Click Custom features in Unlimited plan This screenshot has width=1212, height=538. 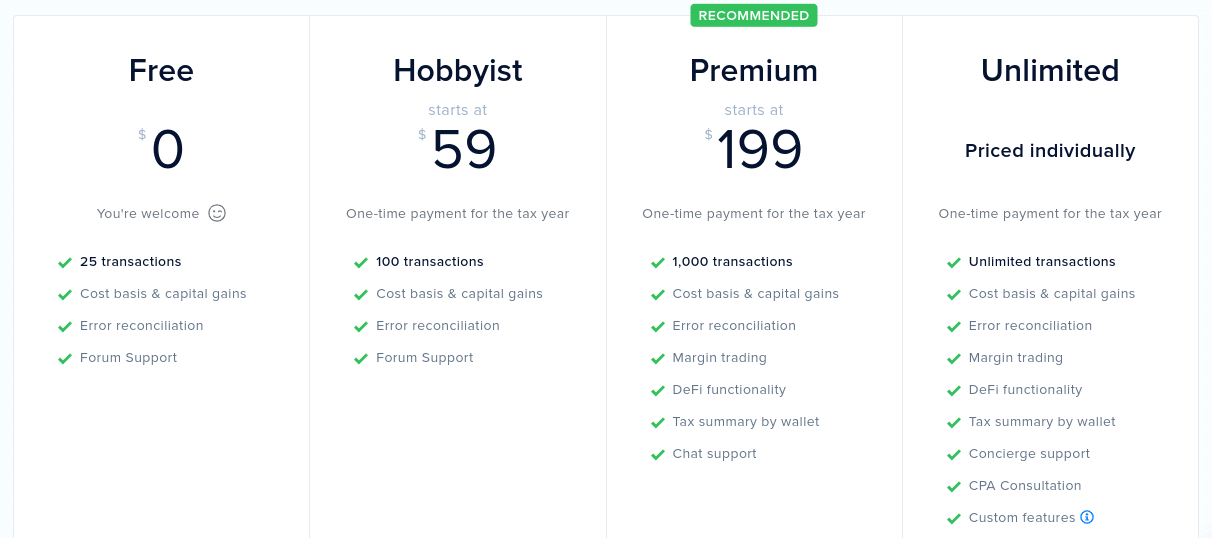(x=1022, y=518)
